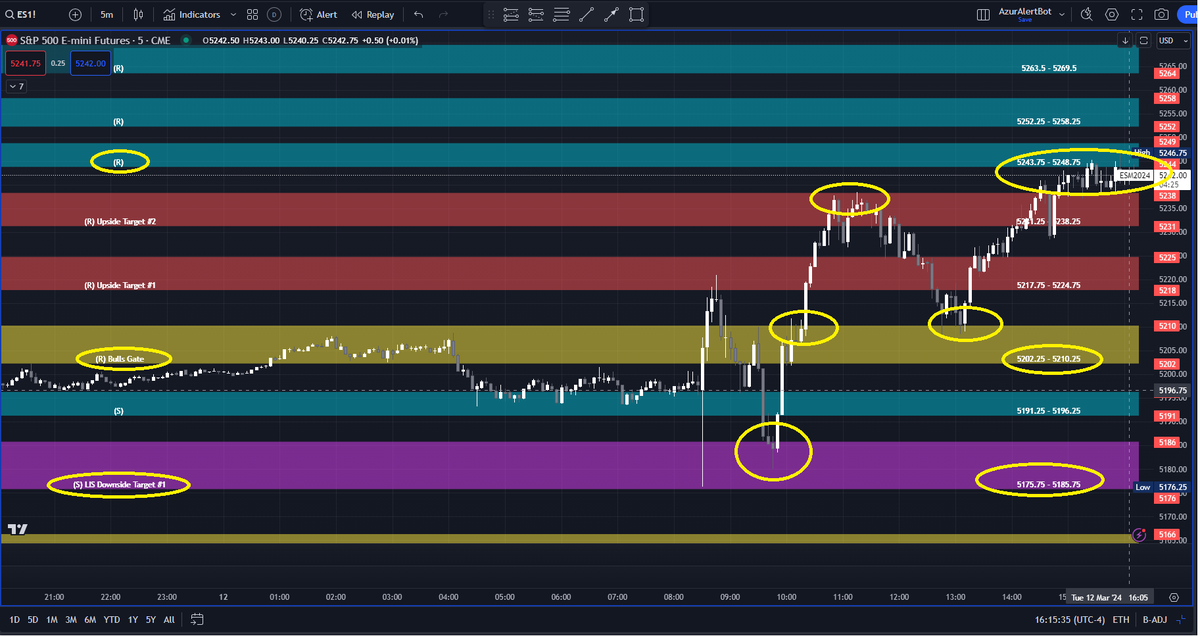Undo the last chart action

(x=419, y=15)
